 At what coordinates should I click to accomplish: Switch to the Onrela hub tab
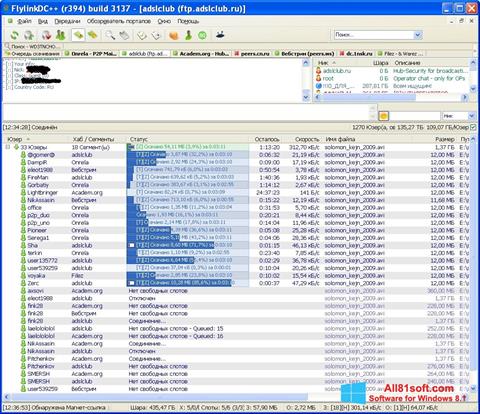pos(91,53)
